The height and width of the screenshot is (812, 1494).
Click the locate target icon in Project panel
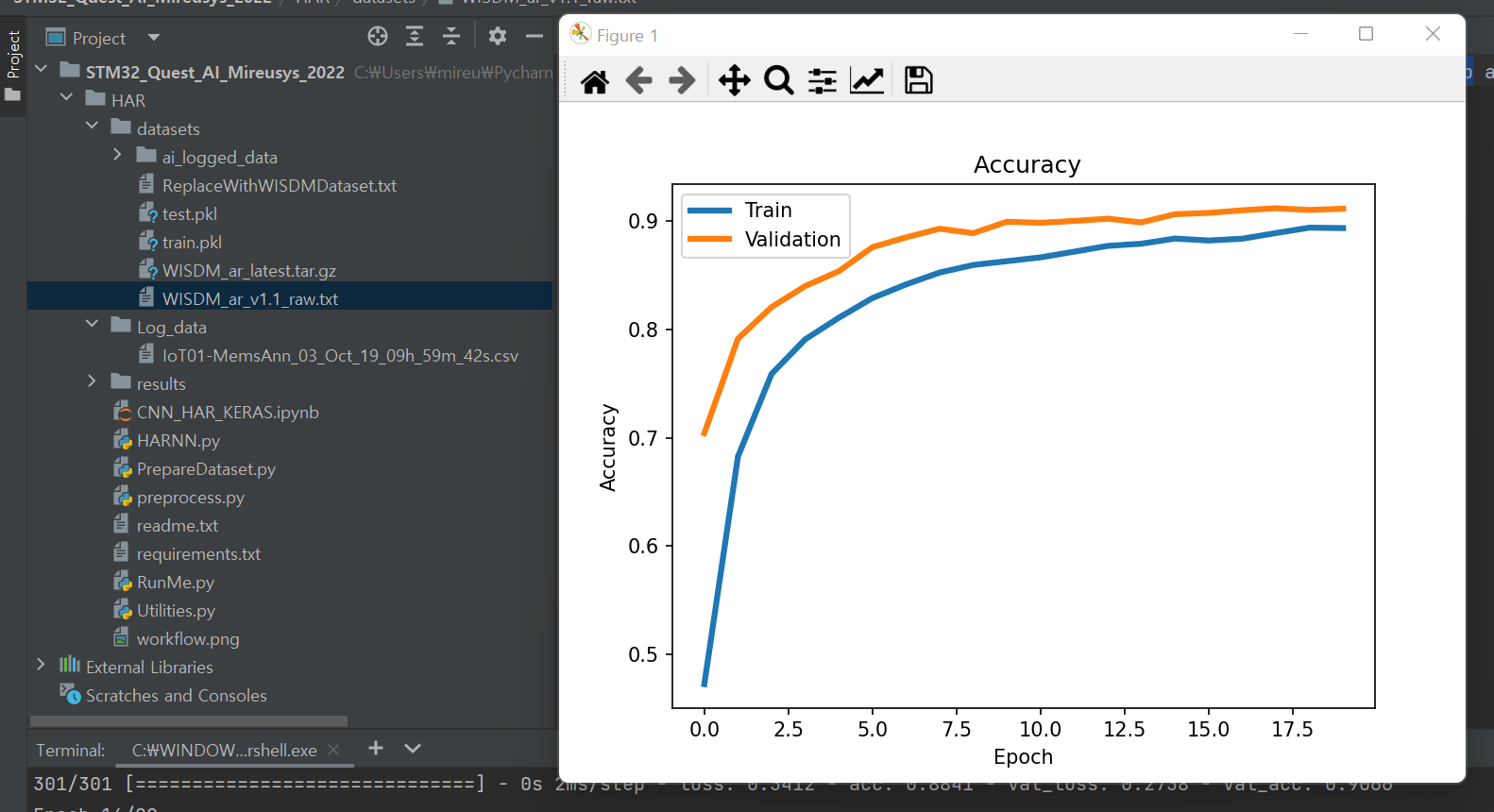pyautogui.click(x=378, y=37)
